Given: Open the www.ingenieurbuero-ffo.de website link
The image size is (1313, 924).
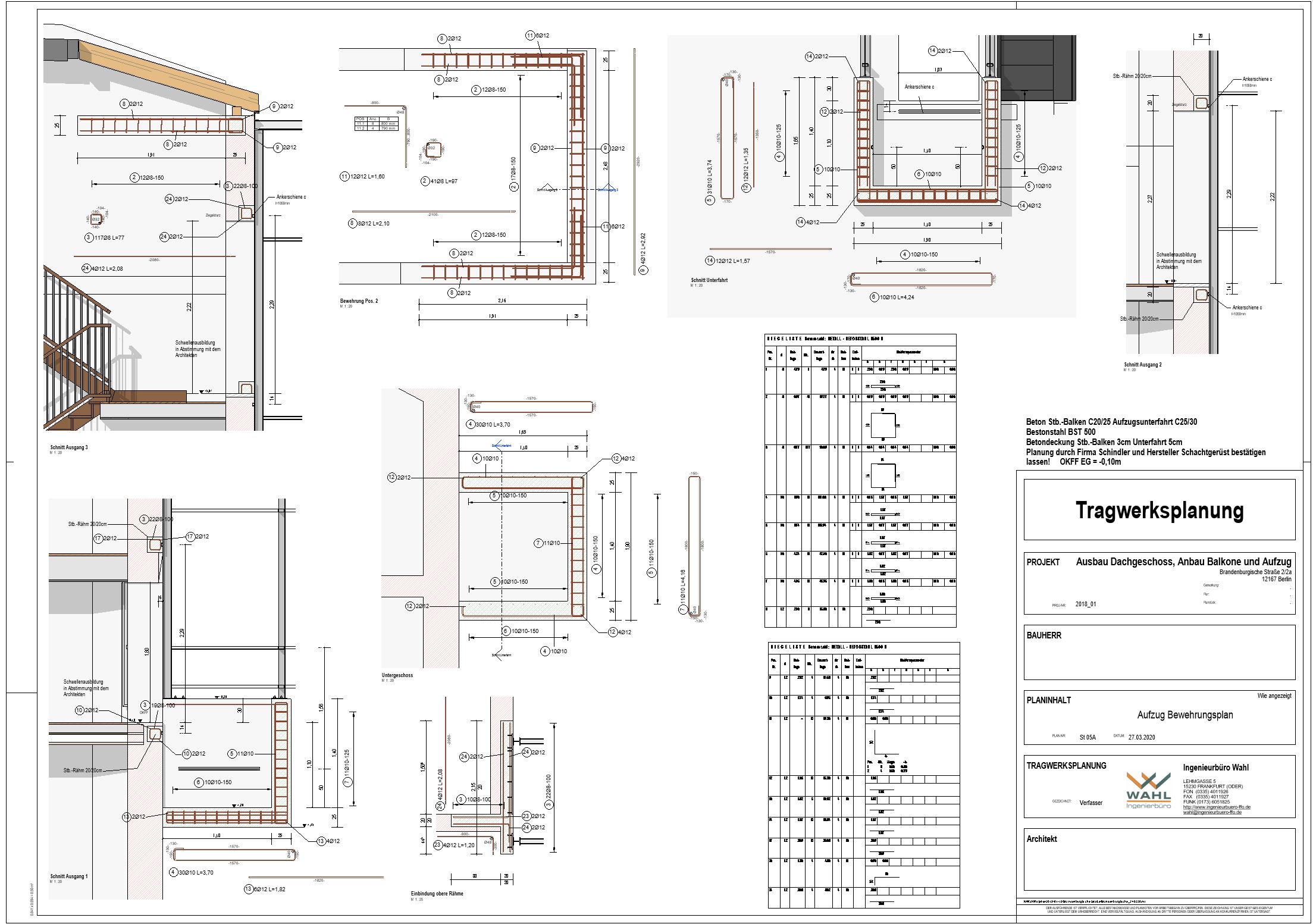Looking at the screenshot, I should 1217,807.
